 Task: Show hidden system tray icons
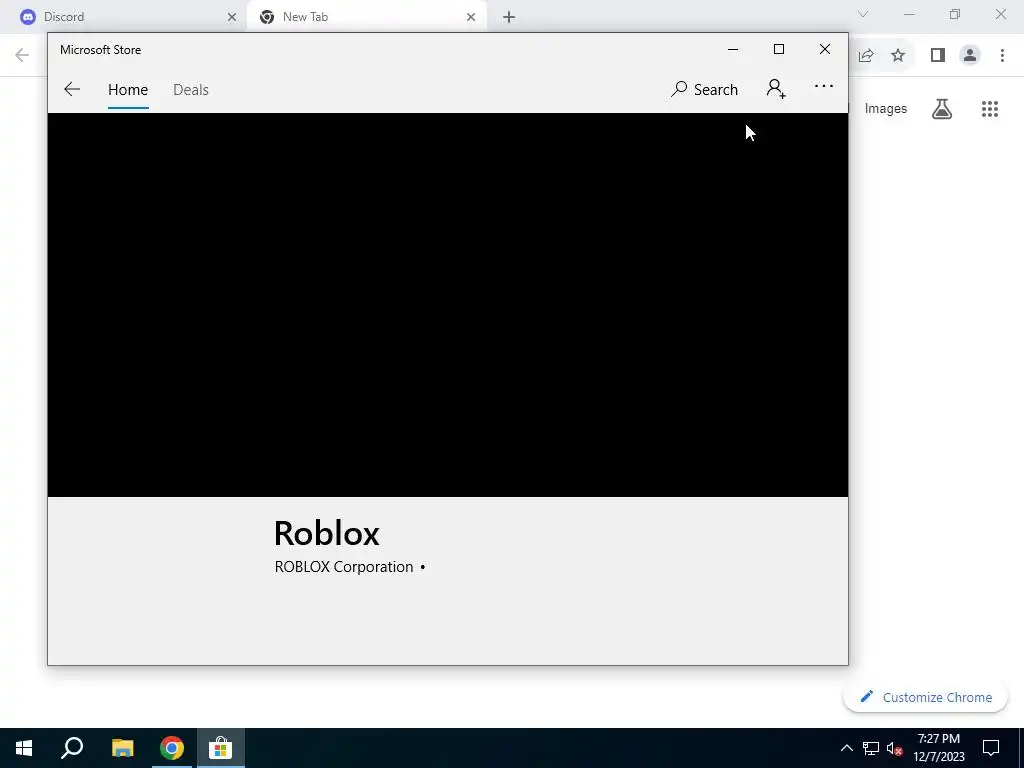(x=846, y=748)
